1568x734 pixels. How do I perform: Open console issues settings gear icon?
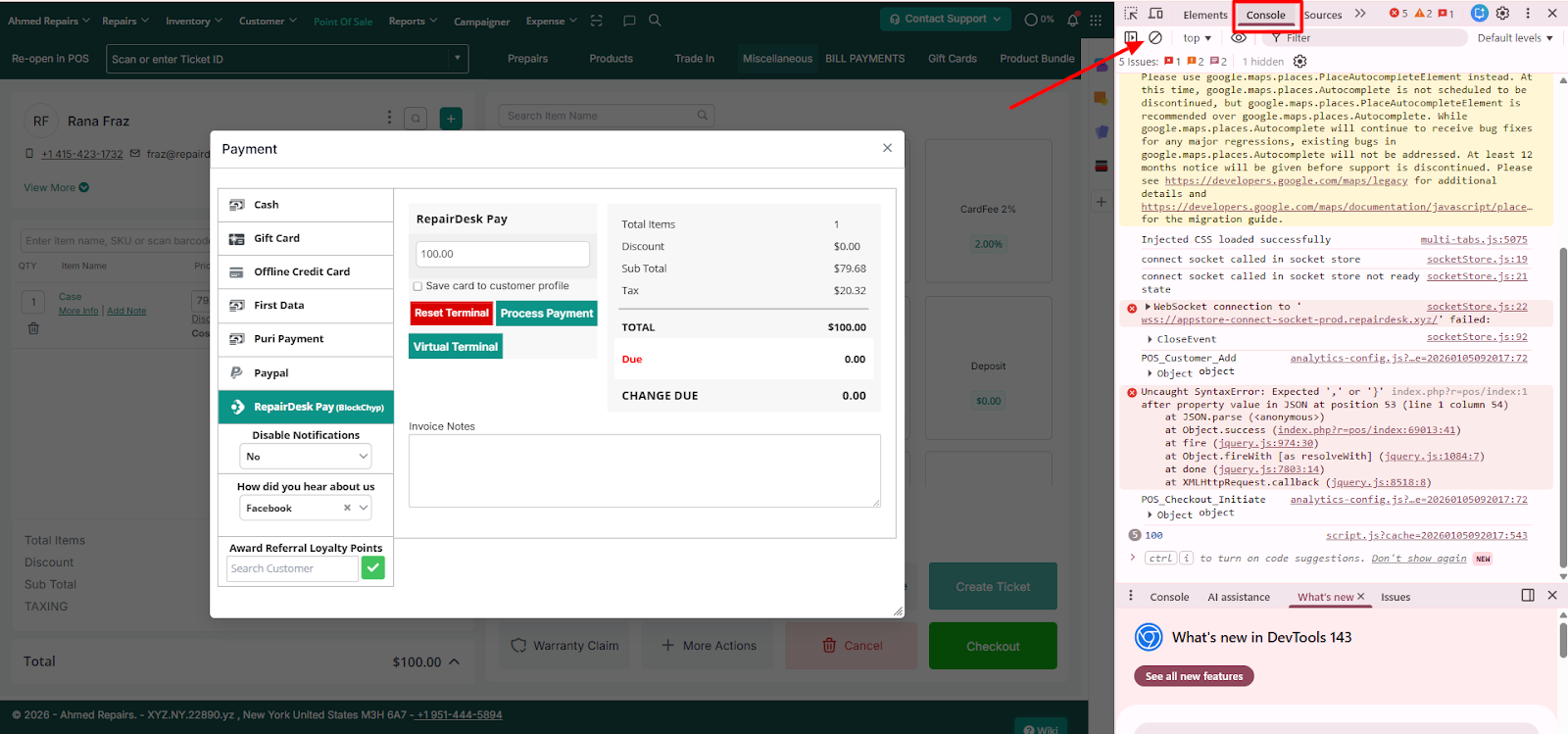coord(1299,61)
